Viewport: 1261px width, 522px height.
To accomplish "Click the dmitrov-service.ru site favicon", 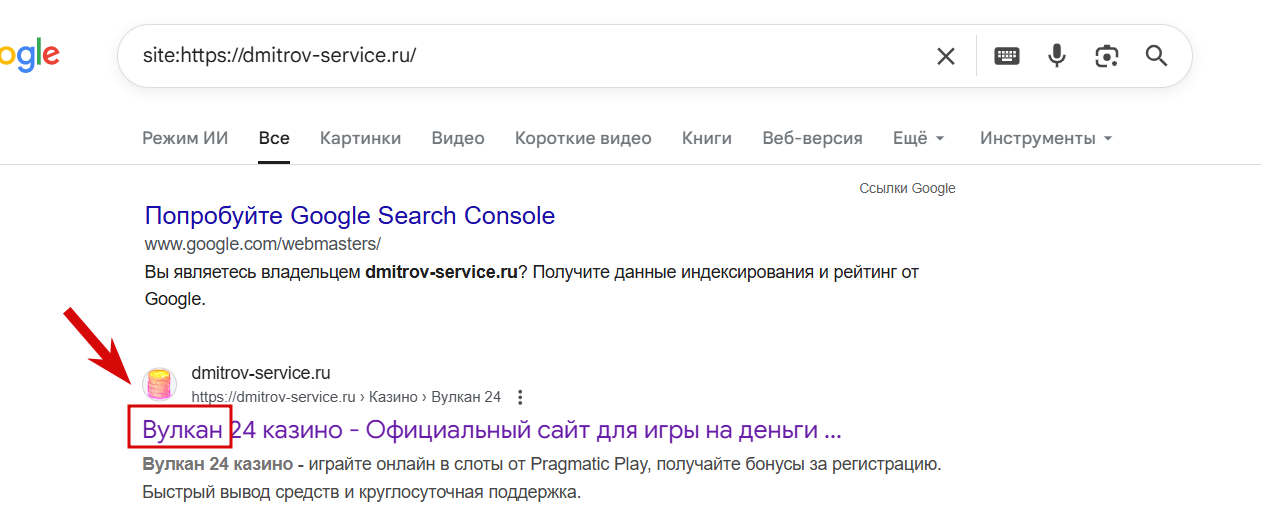I will 160,384.
